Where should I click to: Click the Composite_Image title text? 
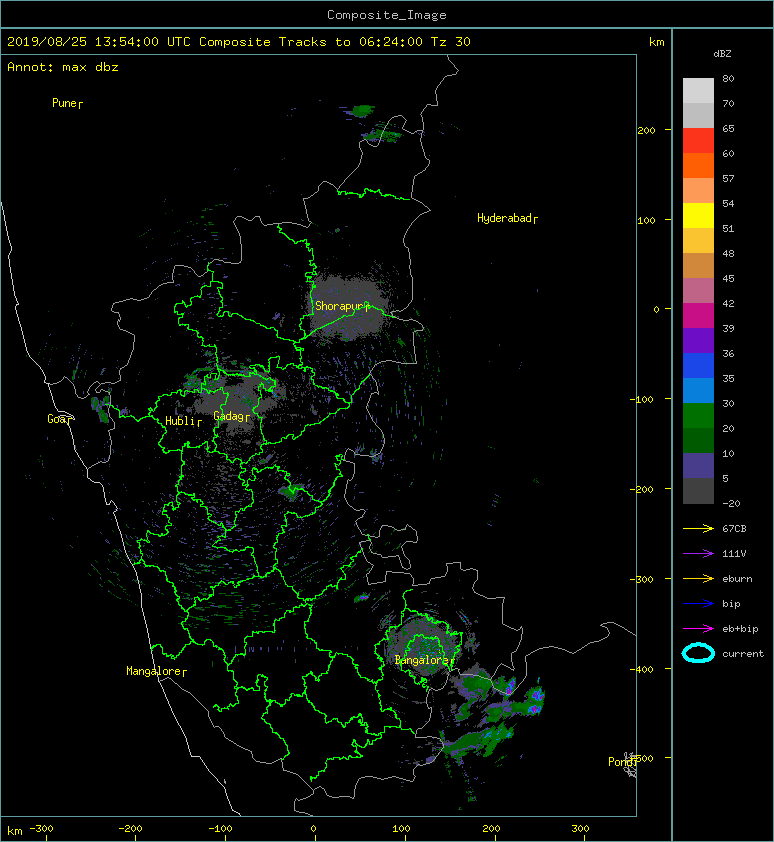click(387, 14)
